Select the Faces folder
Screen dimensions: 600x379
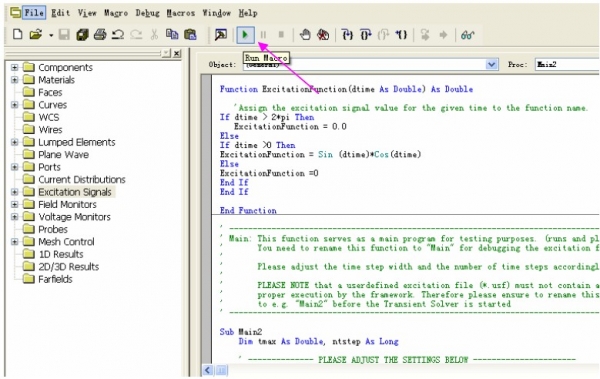pyautogui.click(x=50, y=92)
